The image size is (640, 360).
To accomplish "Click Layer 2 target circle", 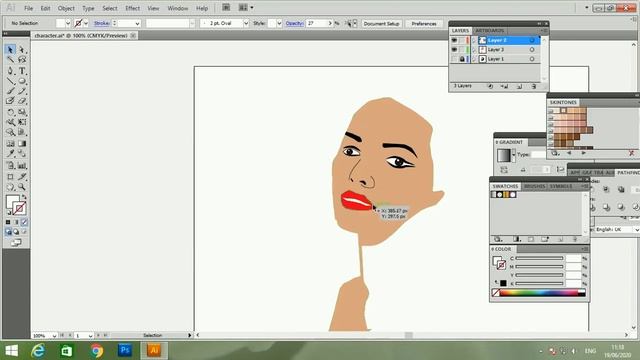I will coord(532,40).
